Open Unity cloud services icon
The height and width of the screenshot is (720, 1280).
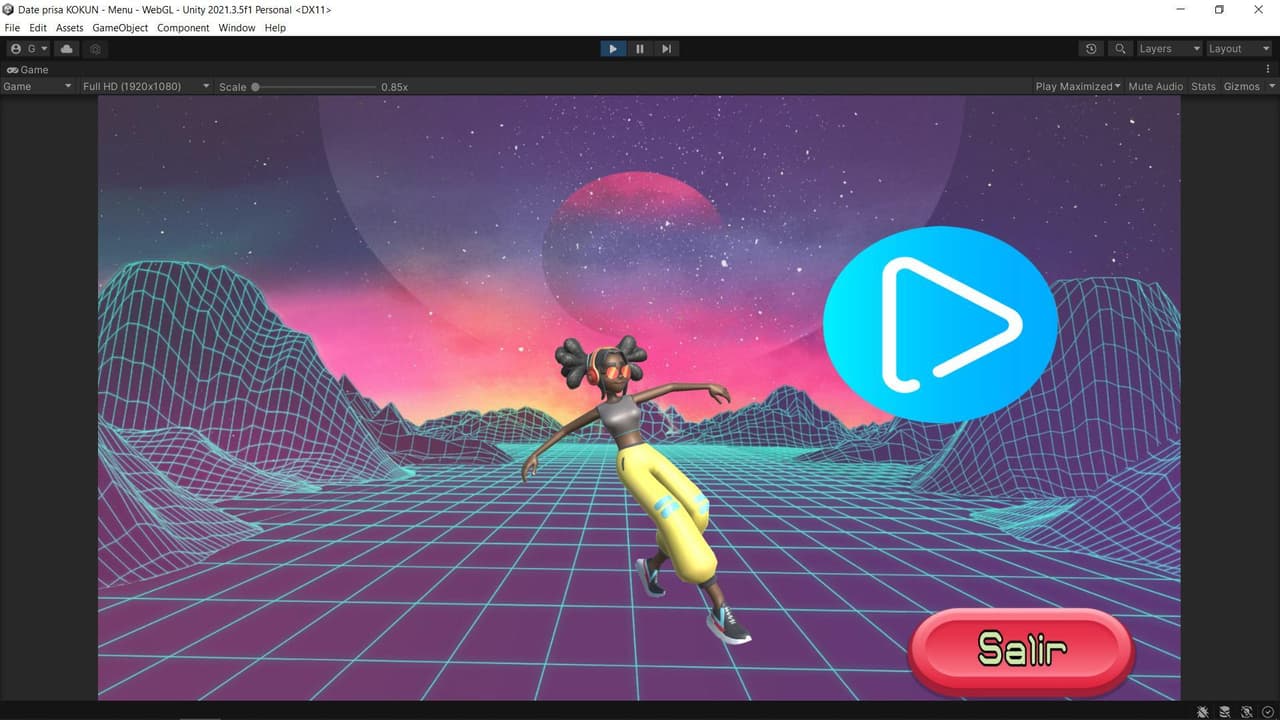pos(66,48)
